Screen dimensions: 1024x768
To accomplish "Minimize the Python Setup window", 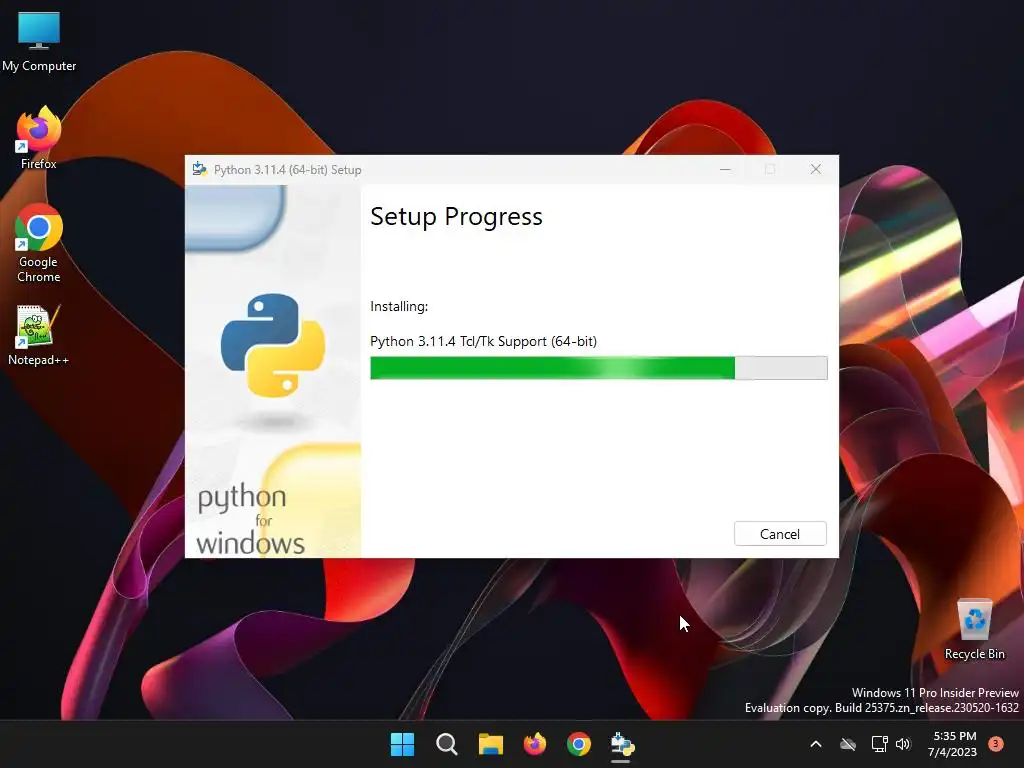I will point(725,169).
